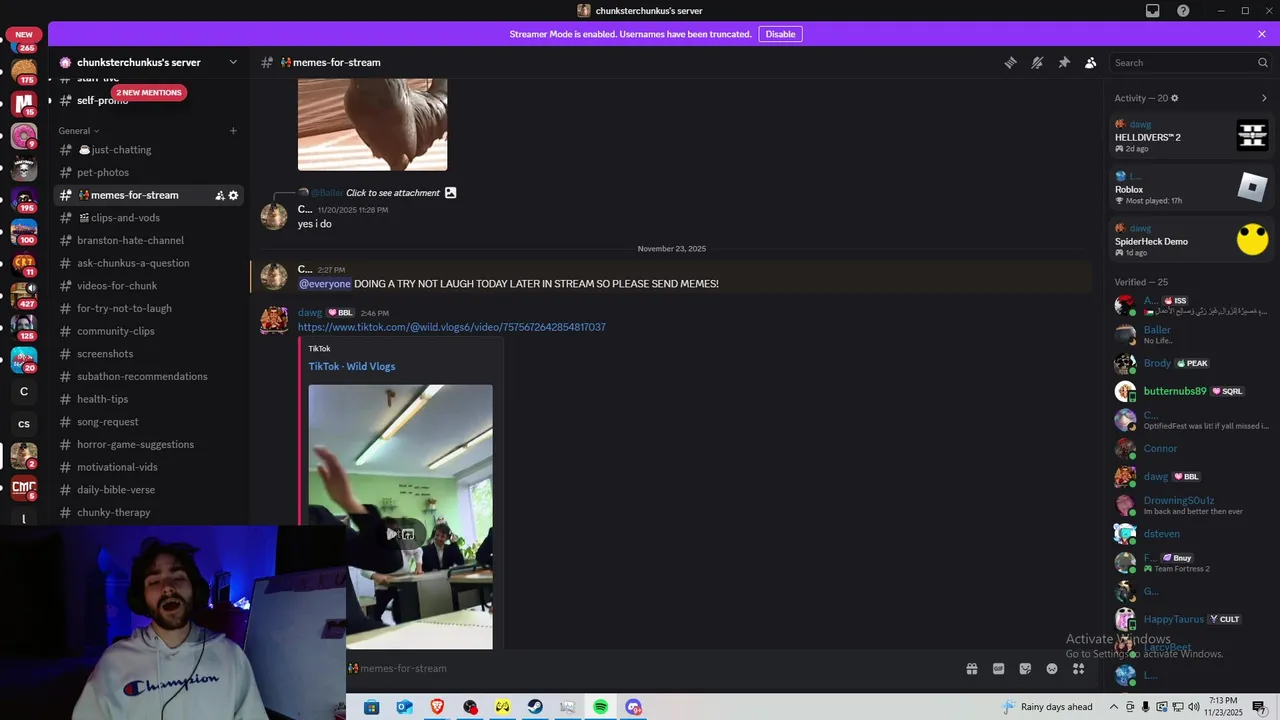Collapse the General category
Viewport: 1280px width, 720px height.
[79, 131]
